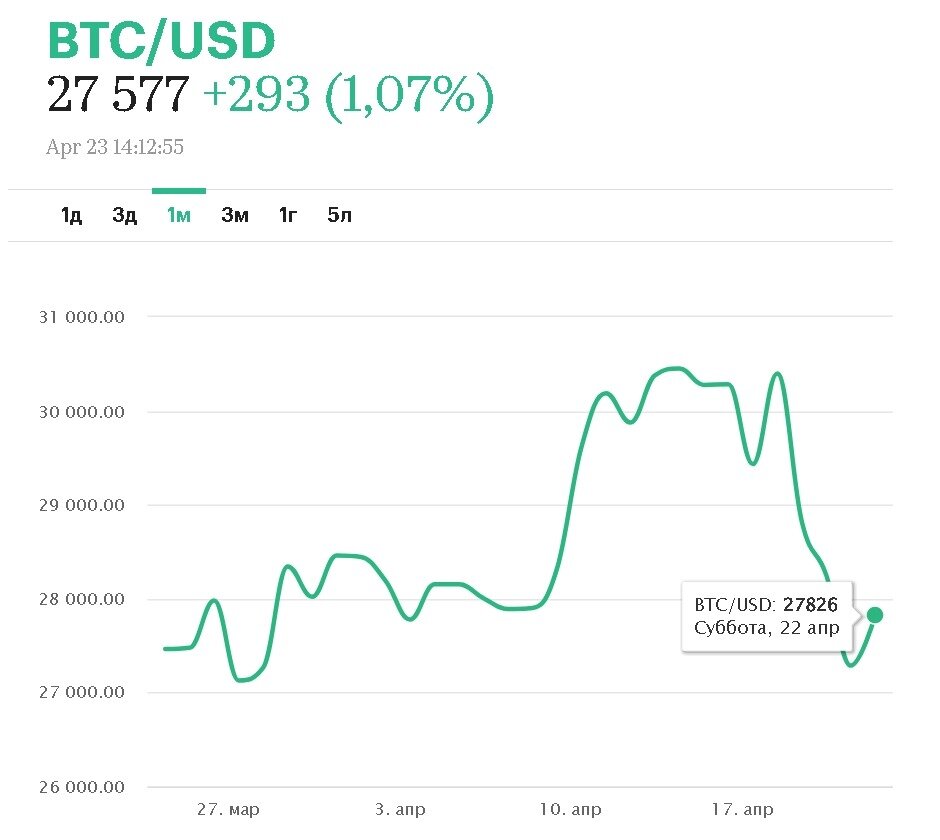Click the +293 (1,07%) change value
The height and width of the screenshot is (840, 940).
(348, 95)
